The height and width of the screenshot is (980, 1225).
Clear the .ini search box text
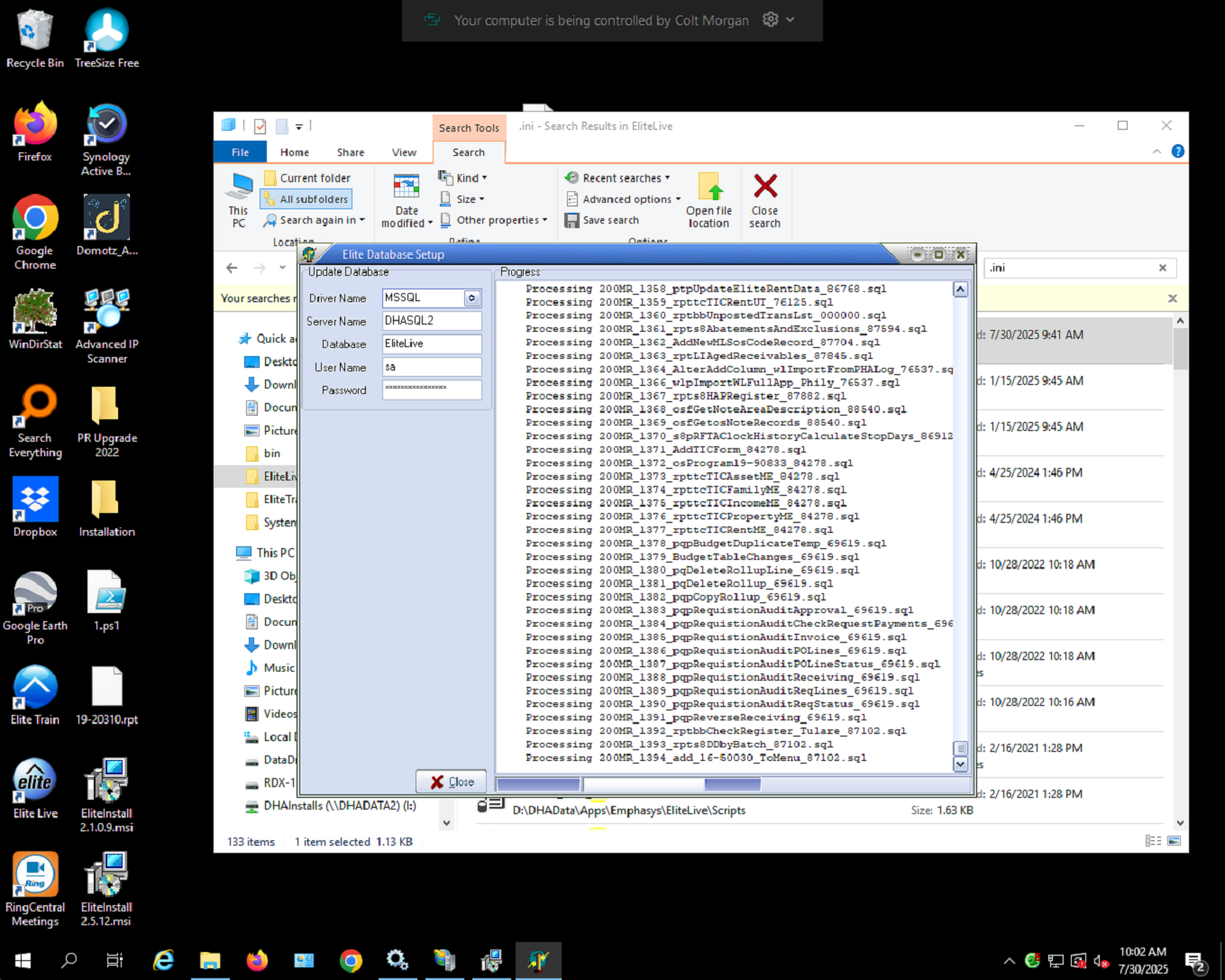(x=1163, y=268)
